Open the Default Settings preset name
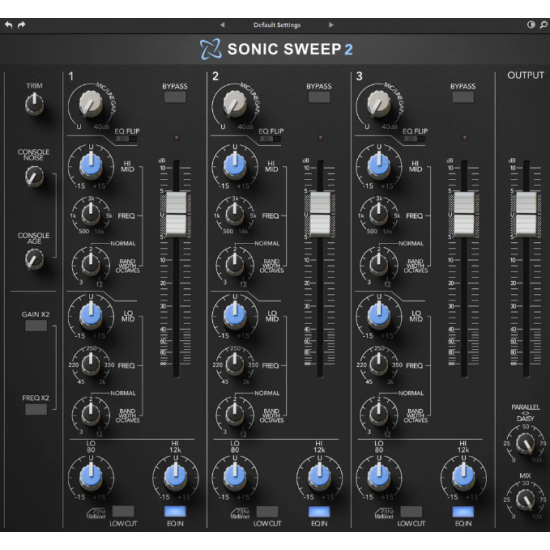This screenshot has width=550, height=550. [277, 25]
